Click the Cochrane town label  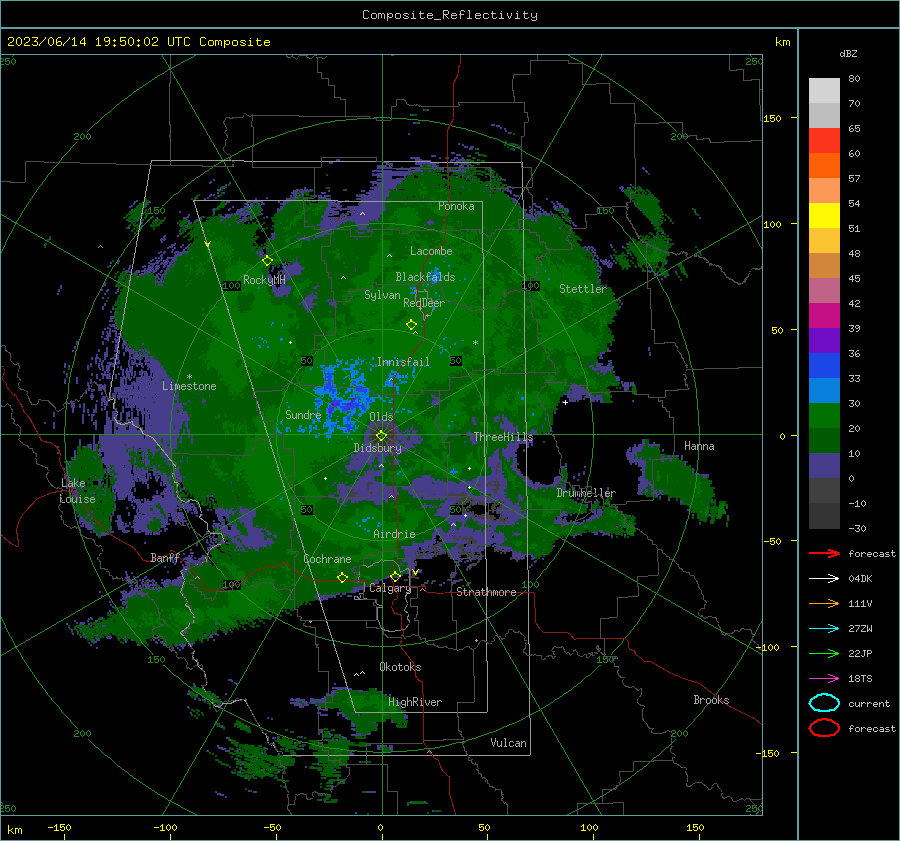327,559
